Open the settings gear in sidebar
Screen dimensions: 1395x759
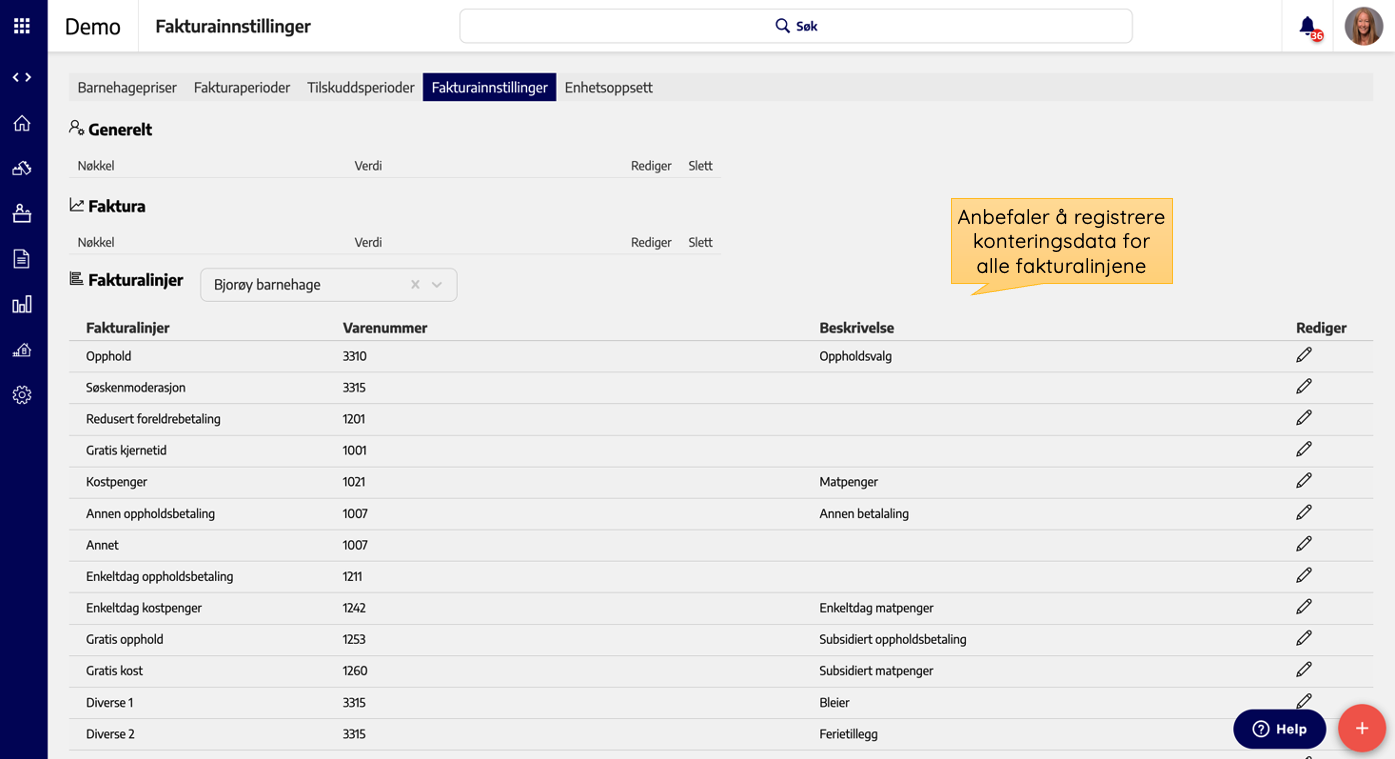tap(22, 395)
